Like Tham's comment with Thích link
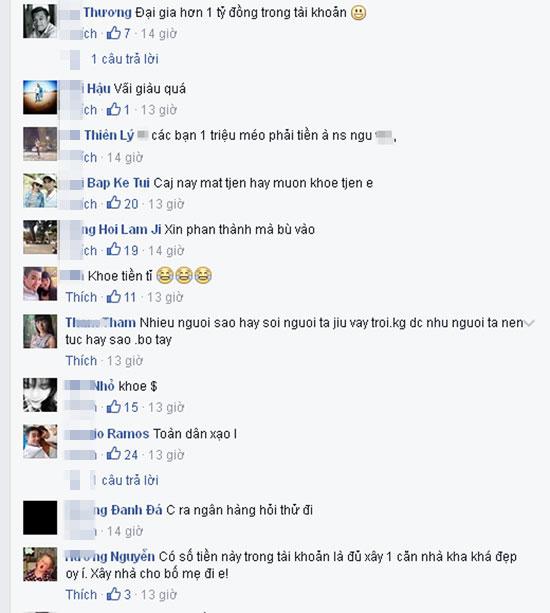The image size is (550, 613). tap(81, 360)
